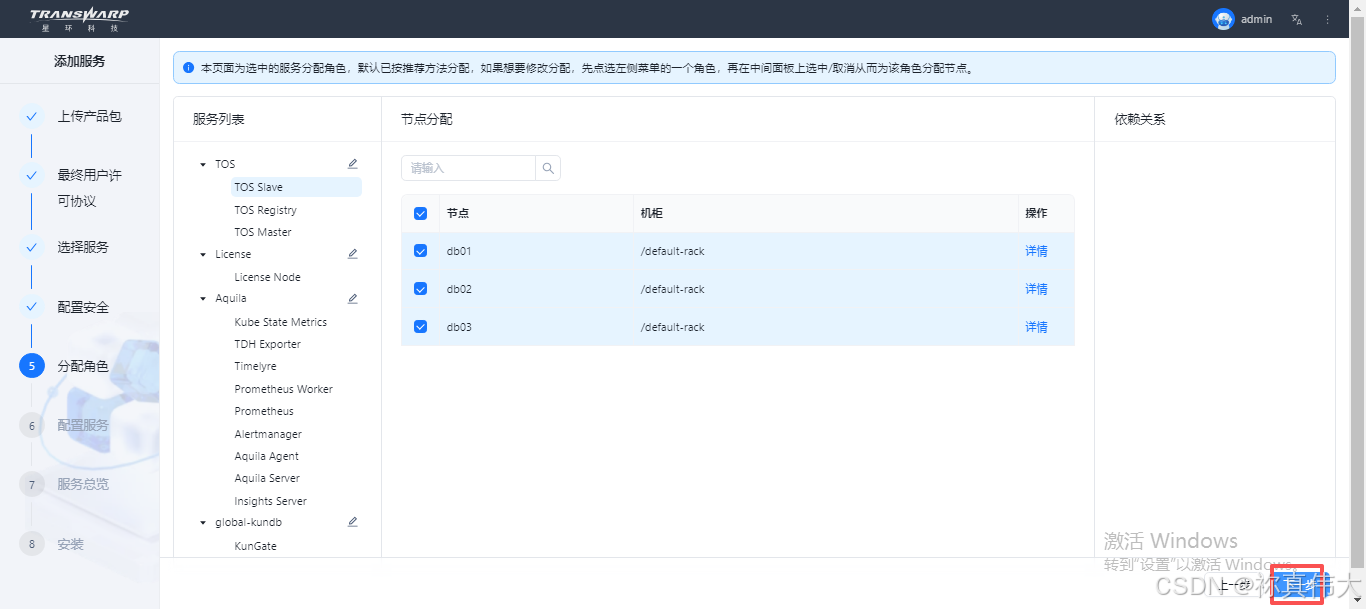Click the Transwarp logo in header
This screenshot has width=1366, height=609.
coord(79,19)
